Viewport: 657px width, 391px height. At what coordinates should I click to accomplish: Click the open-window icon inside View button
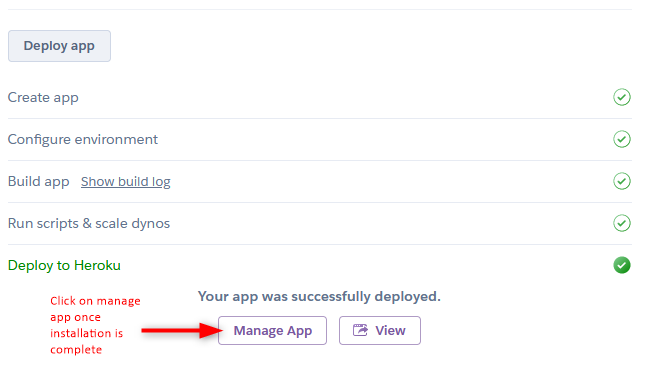pyautogui.click(x=360, y=330)
